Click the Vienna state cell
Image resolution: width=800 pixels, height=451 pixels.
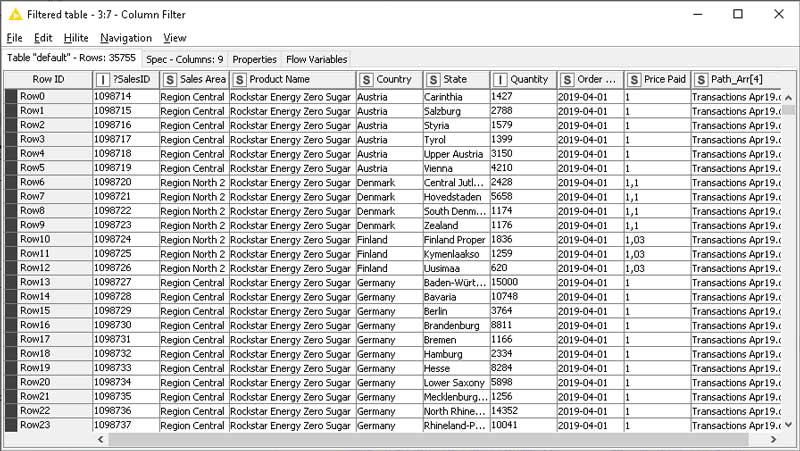tap(456, 168)
